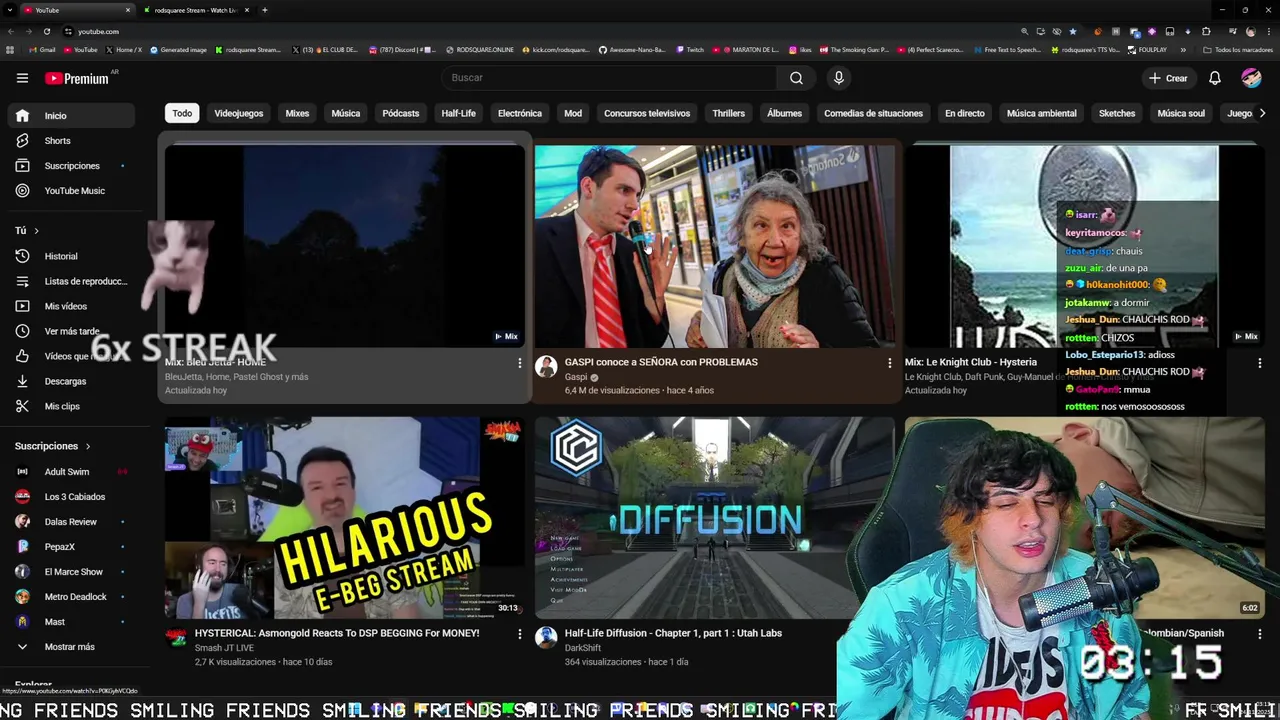Open the Adult Swim subscription channel
This screenshot has width=1280, height=720.
point(70,472)
